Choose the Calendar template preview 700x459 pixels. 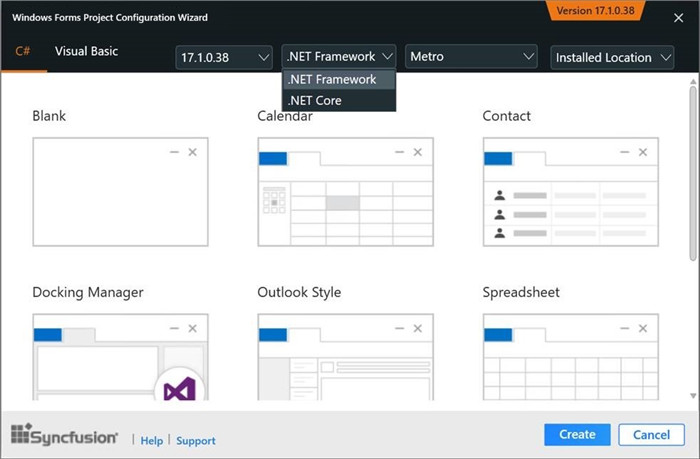pos(345,191)
